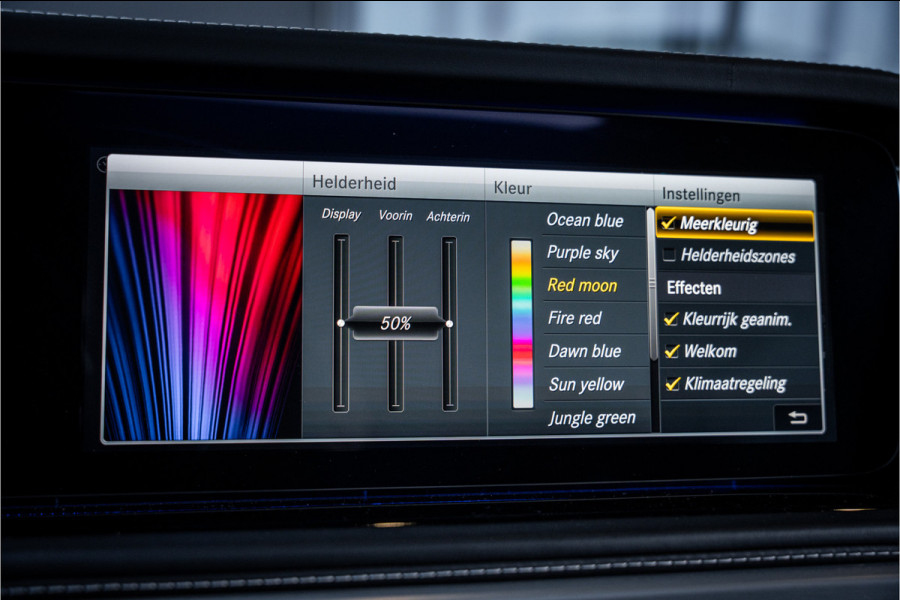Click the rainbow color spectrum bar

pyautogui.click(x=522, y=323)
